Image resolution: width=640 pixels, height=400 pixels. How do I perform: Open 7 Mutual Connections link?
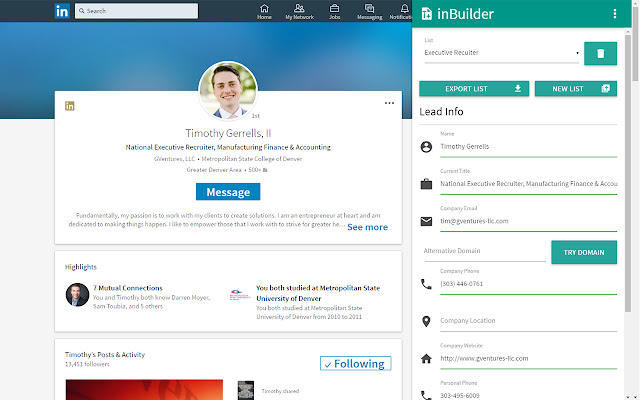click(128, 288)
